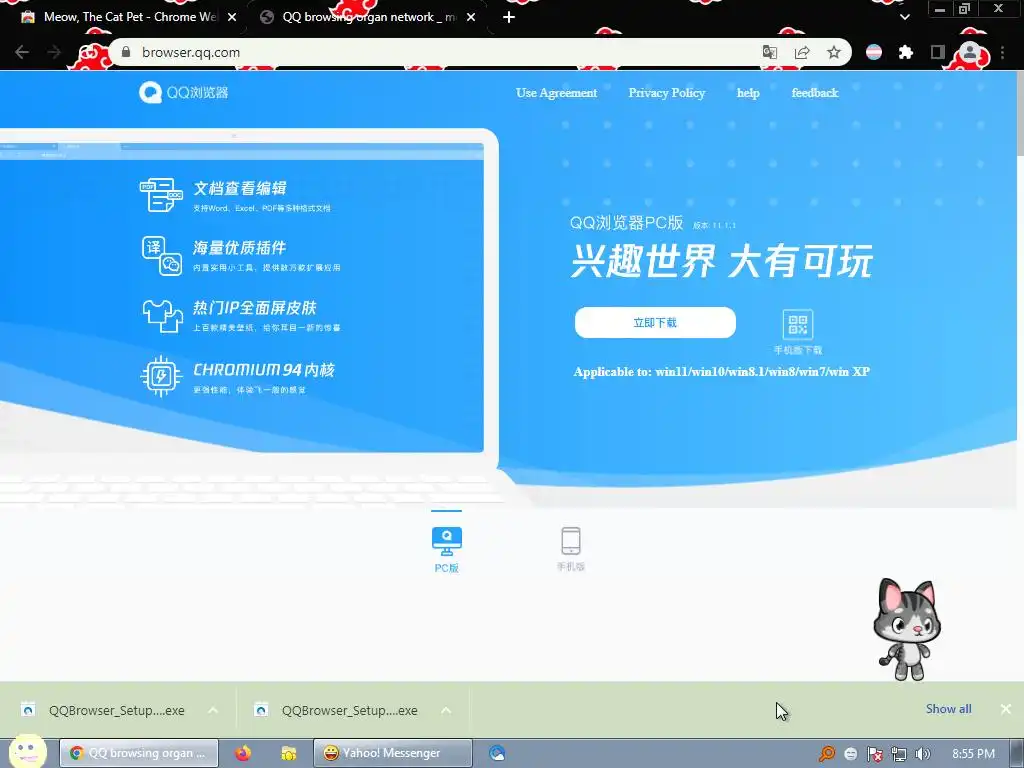Screen dimensions: 1024x768
Task: Click the 8:55 PM clock
Action: coord(973,754)
